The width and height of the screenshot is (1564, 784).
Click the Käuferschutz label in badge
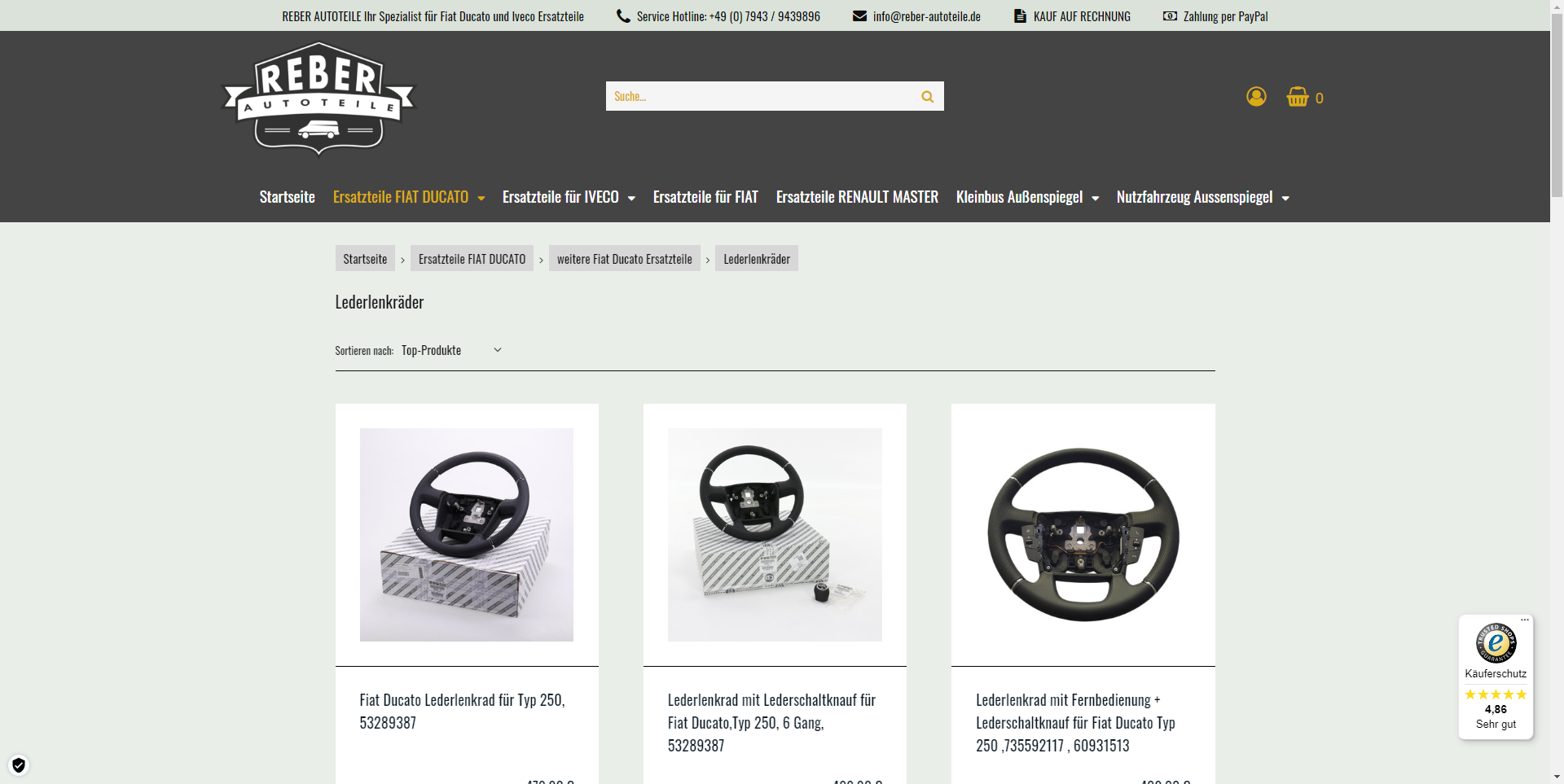tap(1496, 674)
